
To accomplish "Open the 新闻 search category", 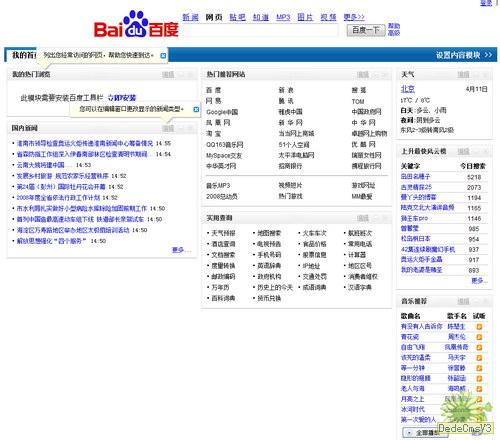I will pyautogui.click(x=190, y=17).
